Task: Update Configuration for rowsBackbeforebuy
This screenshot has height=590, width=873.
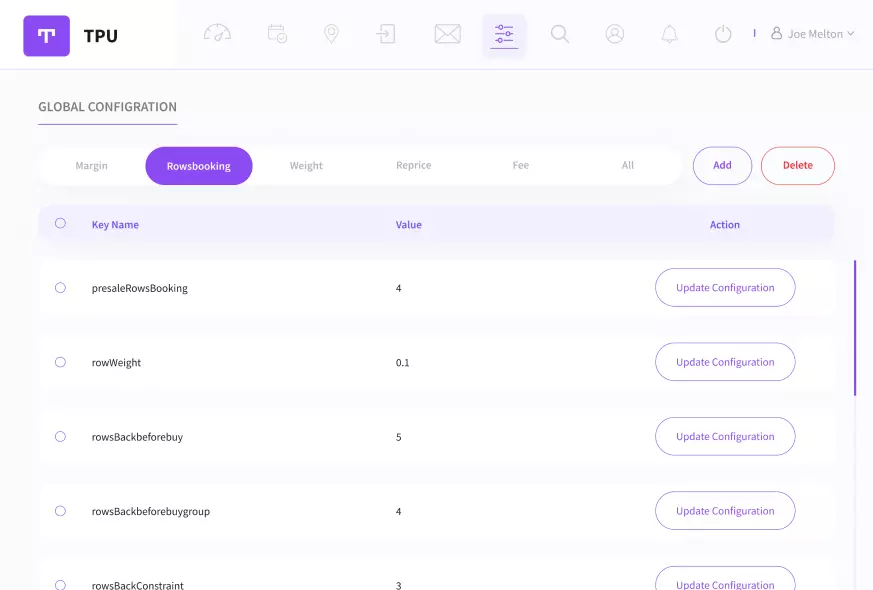Action: [x=725, y=437]
